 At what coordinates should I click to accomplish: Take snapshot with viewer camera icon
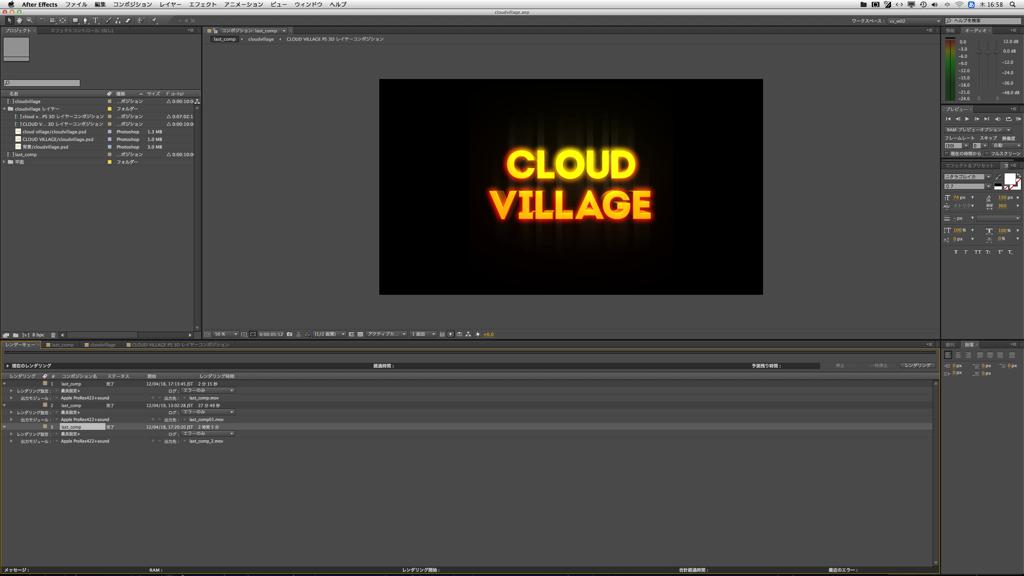pos(289,334)
